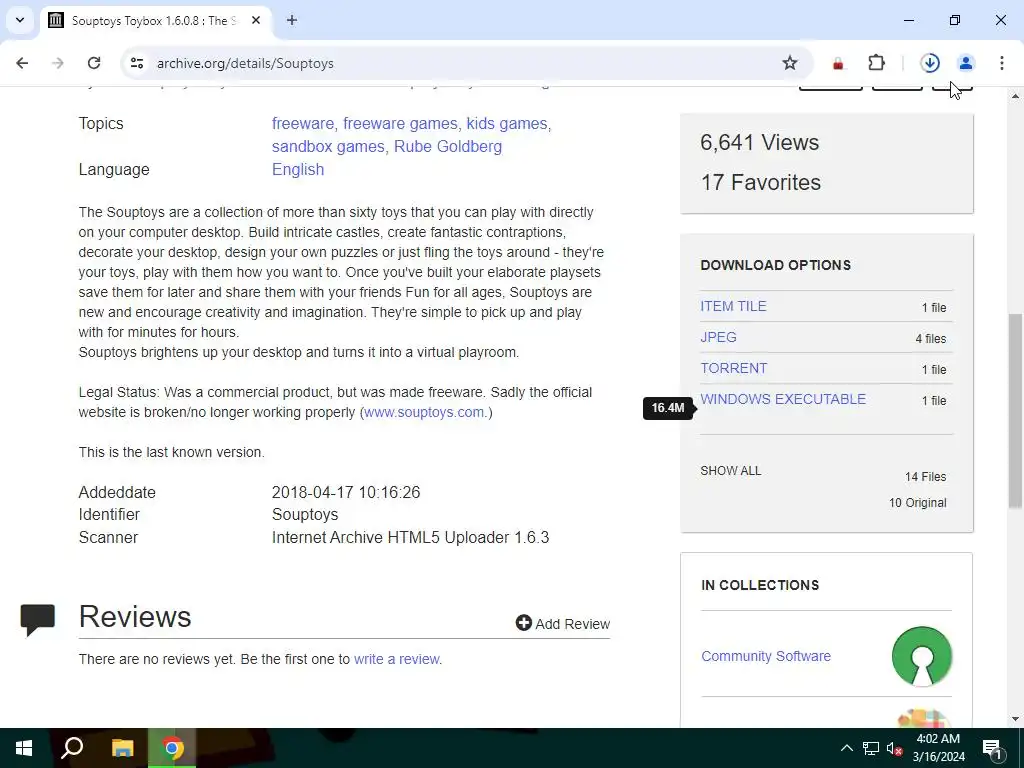Click the 16.4M file size tooltip
Image resolution: width=1024 pixels, height=768 pixels.
[x=667, y=408]
